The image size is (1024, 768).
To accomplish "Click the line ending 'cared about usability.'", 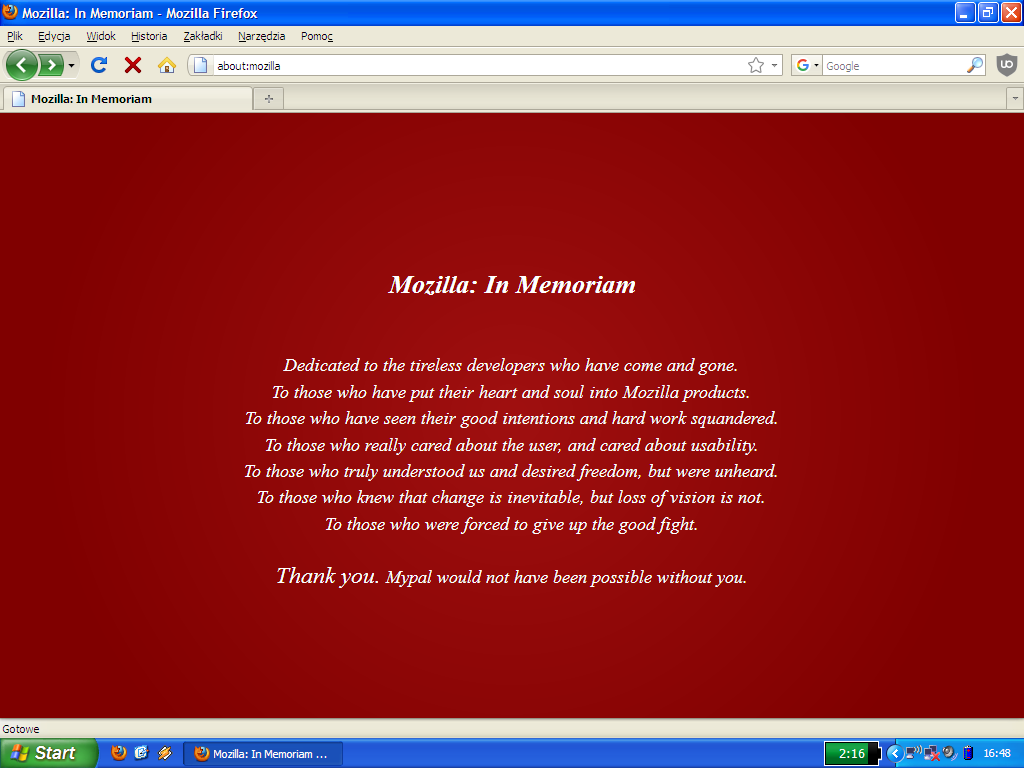I will click(511, 445).
